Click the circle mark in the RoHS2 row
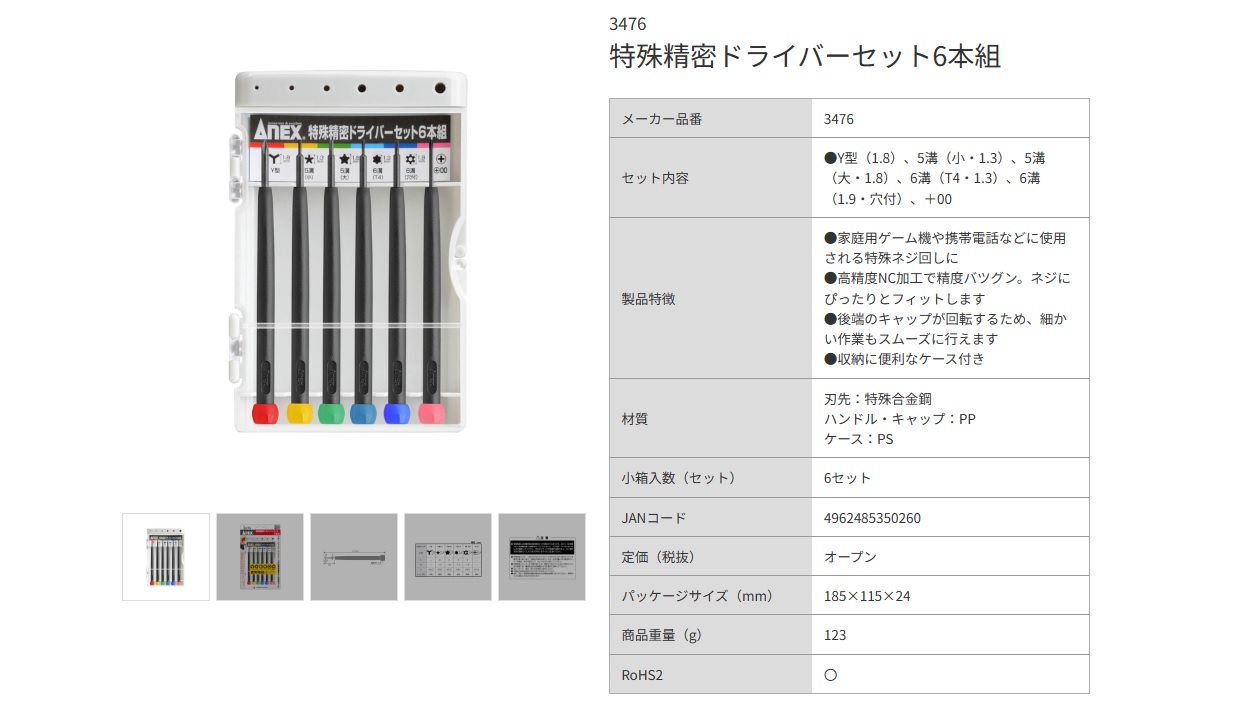Image resolution: width=1243 pixels, height=719 pixels. click(830, 675)
